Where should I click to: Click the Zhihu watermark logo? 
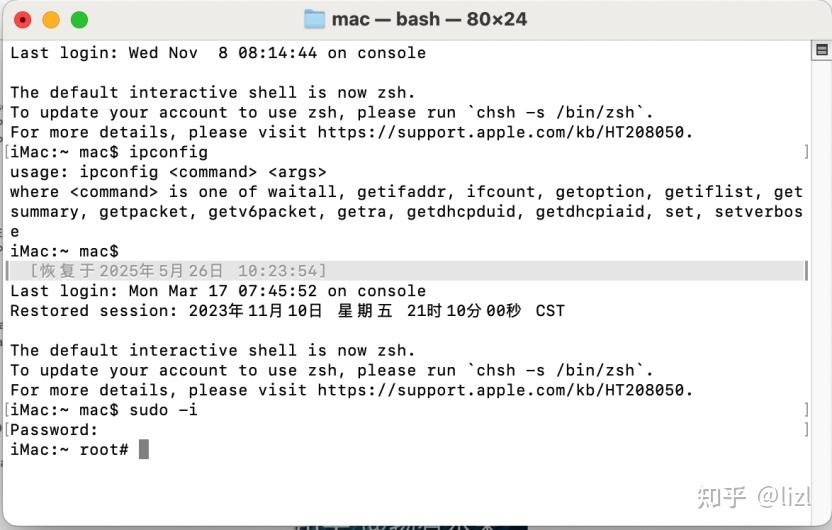719,496
